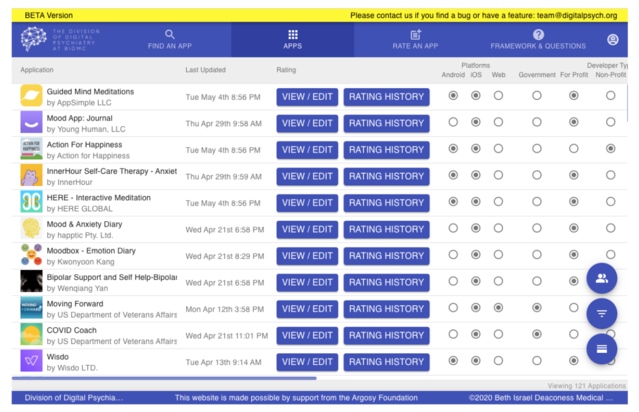
Task: Click the Bipolar Support app icon
Action: 31,282
